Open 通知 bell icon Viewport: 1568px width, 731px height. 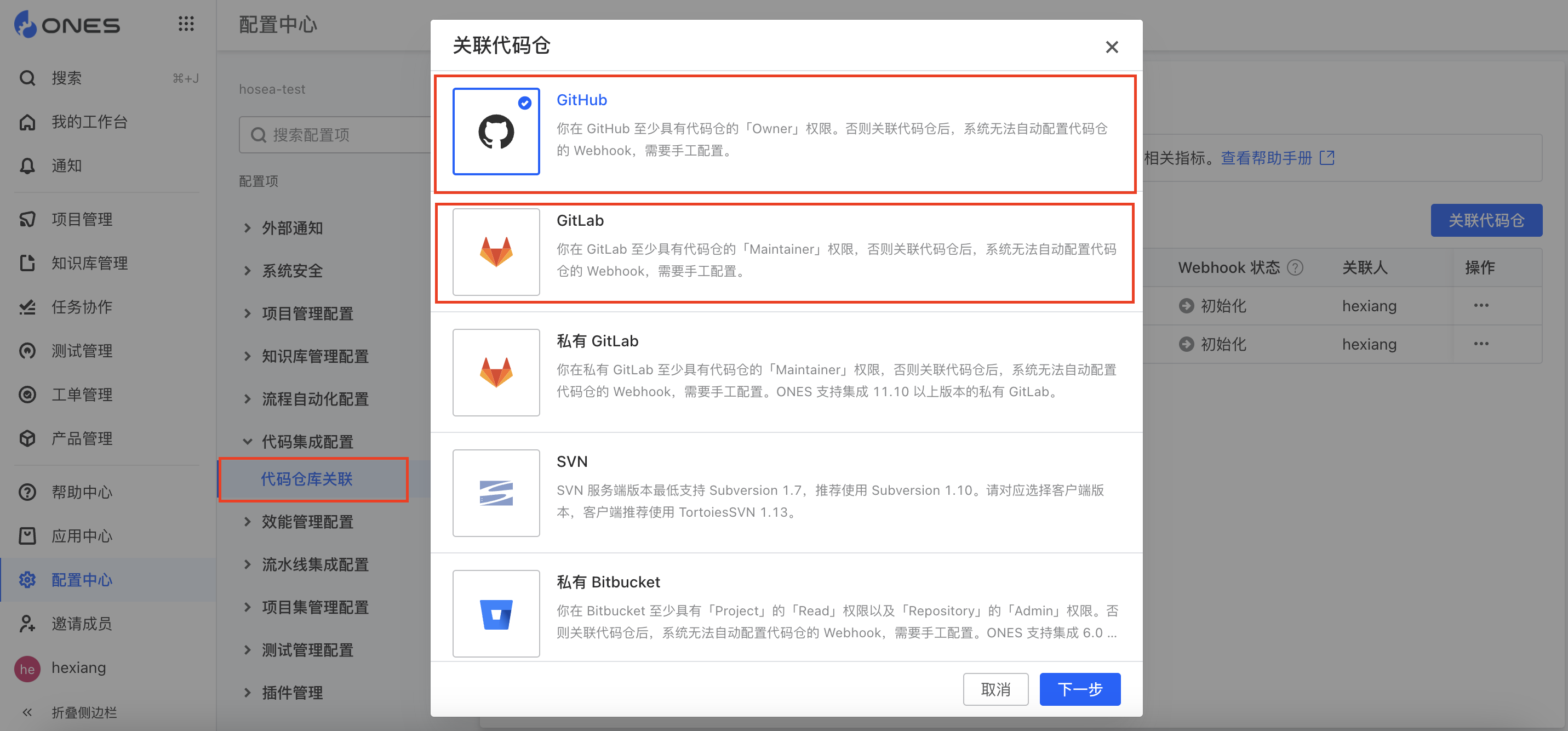click(x=27, y=165)
